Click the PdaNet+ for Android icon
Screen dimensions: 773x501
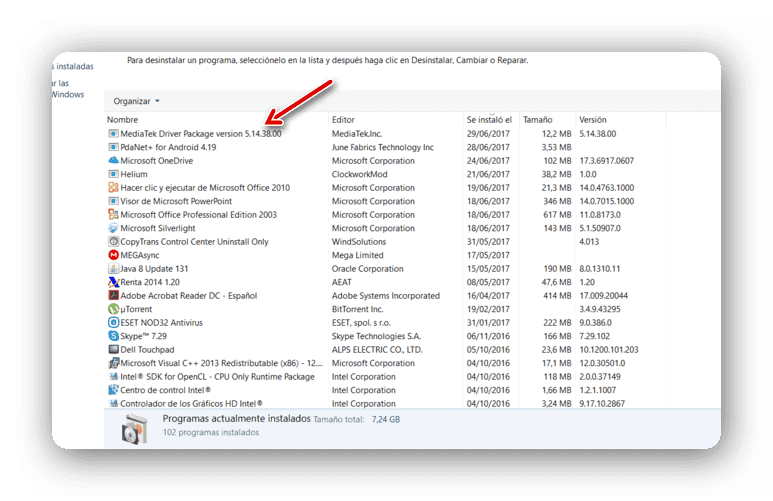(x=113, y=147)
